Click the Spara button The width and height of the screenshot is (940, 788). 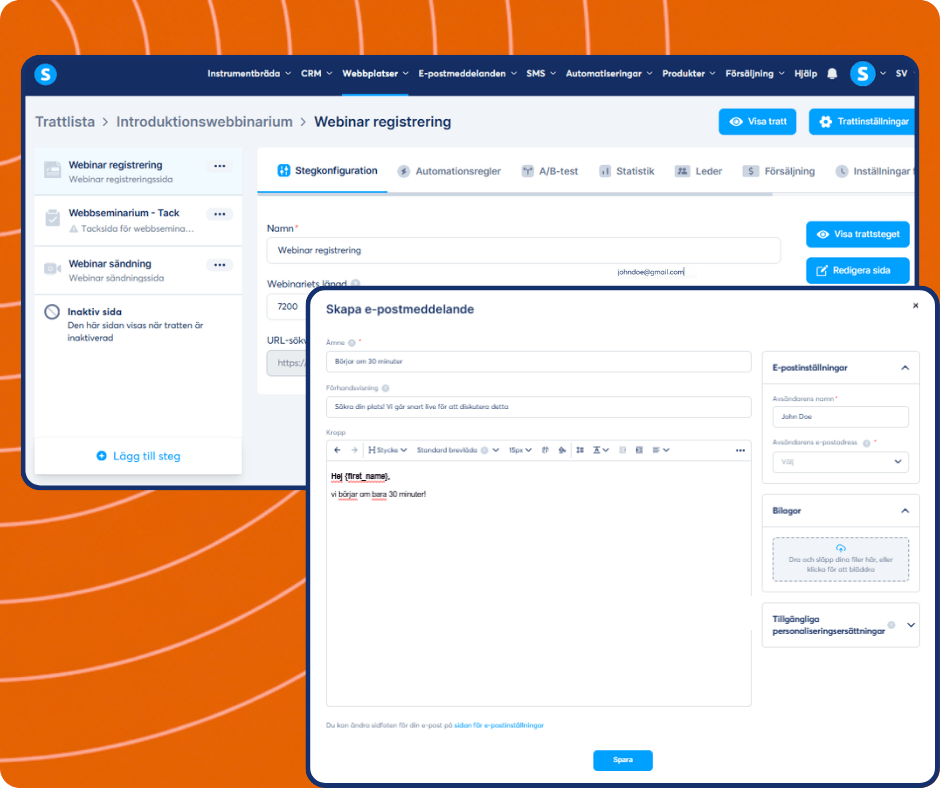point(623,760)
